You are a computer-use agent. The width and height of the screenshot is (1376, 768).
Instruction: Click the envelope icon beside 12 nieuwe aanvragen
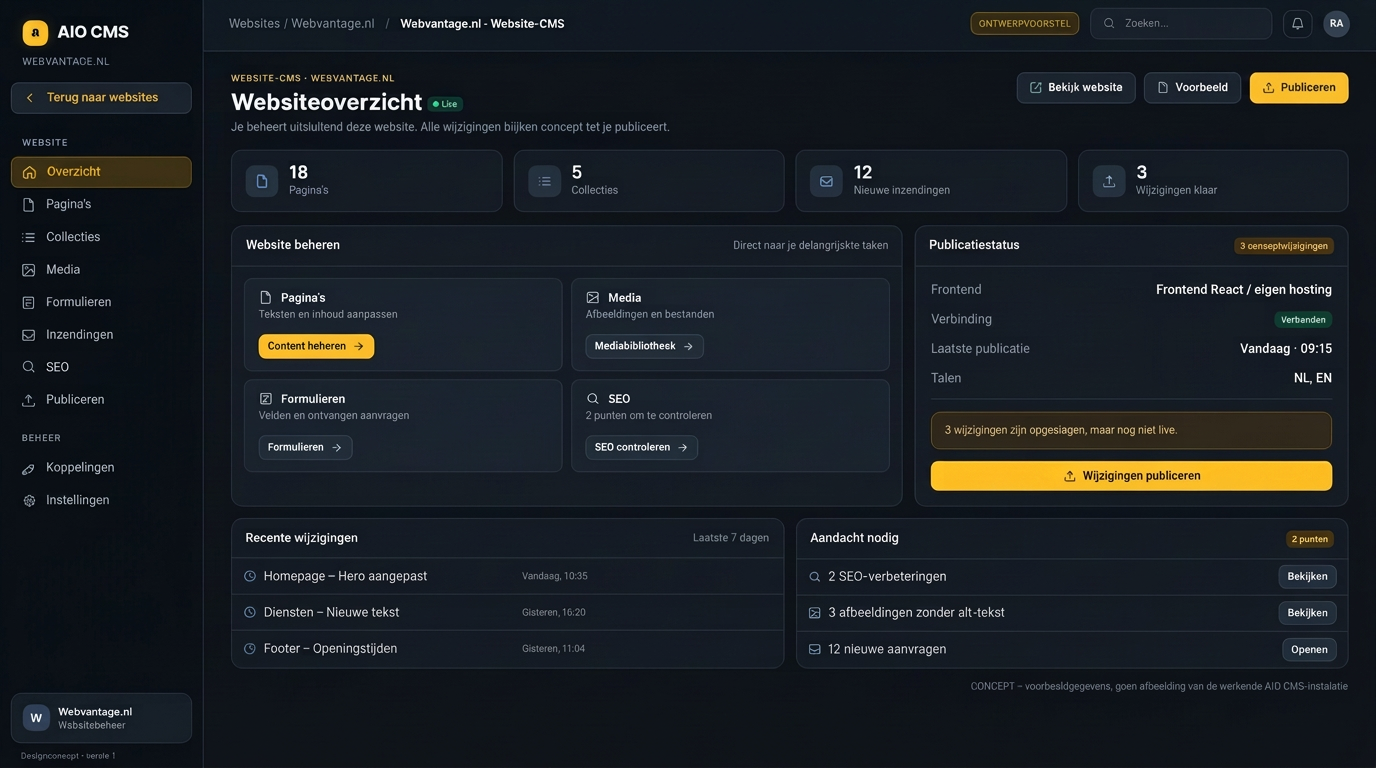pyautogui.click(x=815, y=649)
